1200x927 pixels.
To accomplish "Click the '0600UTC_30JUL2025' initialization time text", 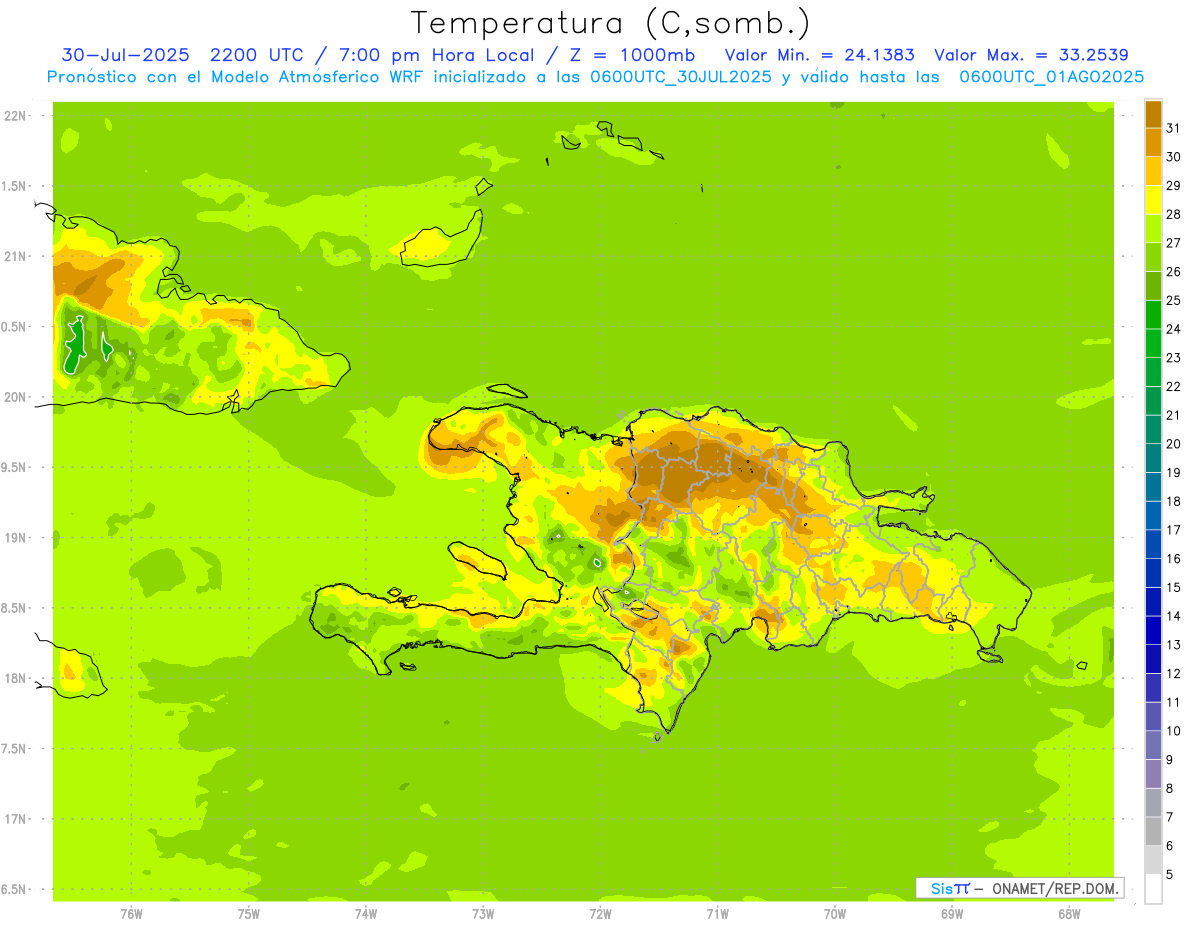I will pos(681,77).
